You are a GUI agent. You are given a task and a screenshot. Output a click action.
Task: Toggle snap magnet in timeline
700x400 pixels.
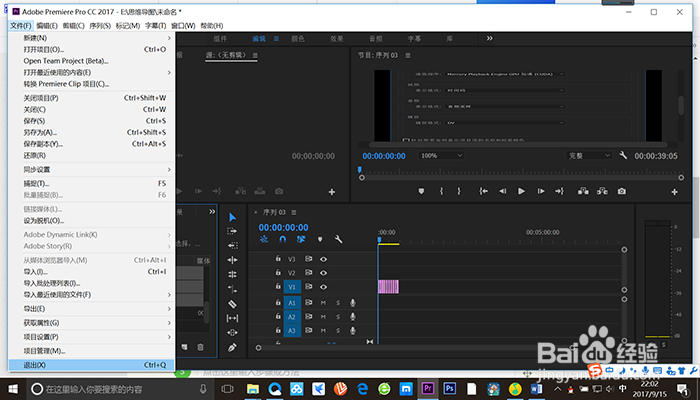click(283, 239)
